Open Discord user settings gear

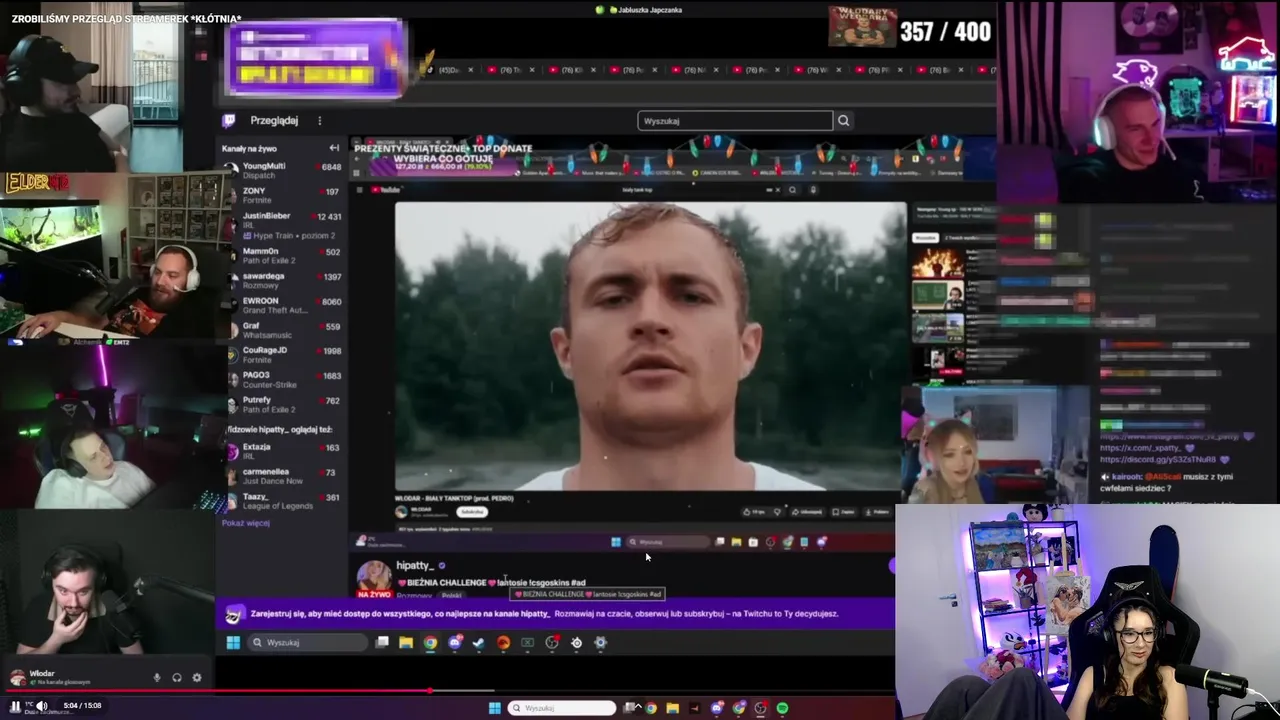click(197, 678)
